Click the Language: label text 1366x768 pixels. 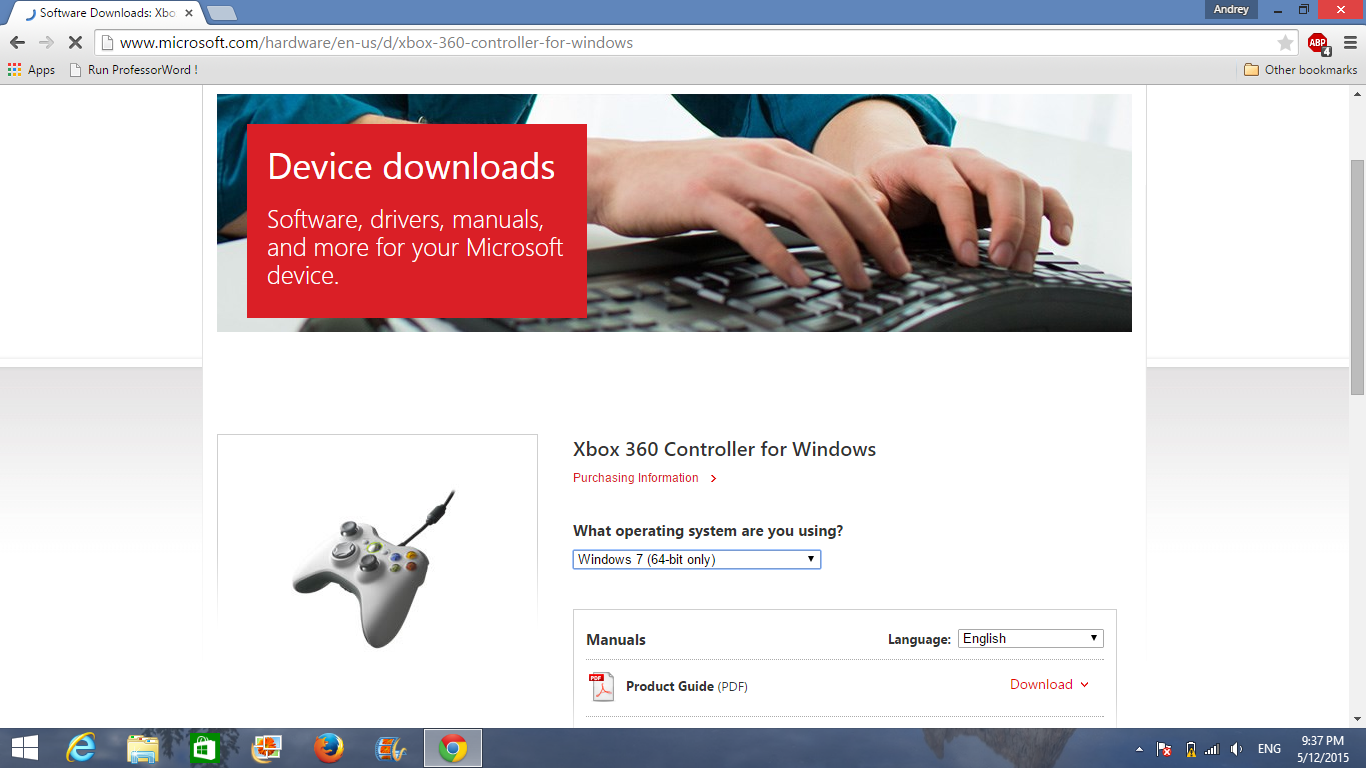click(x=919, y=640)
